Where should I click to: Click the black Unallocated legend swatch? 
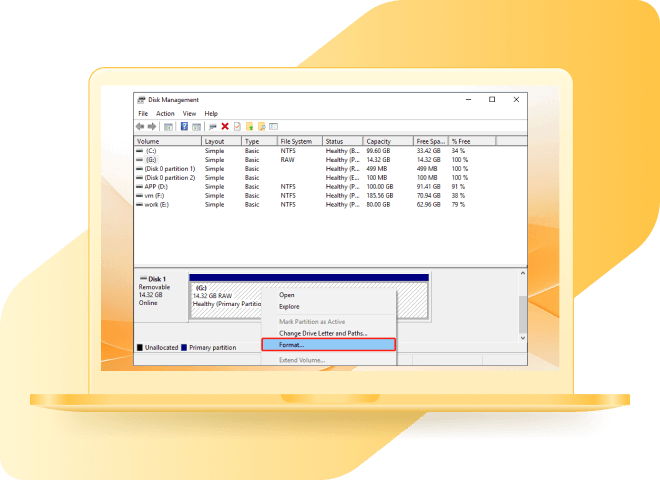coord(140,347)
